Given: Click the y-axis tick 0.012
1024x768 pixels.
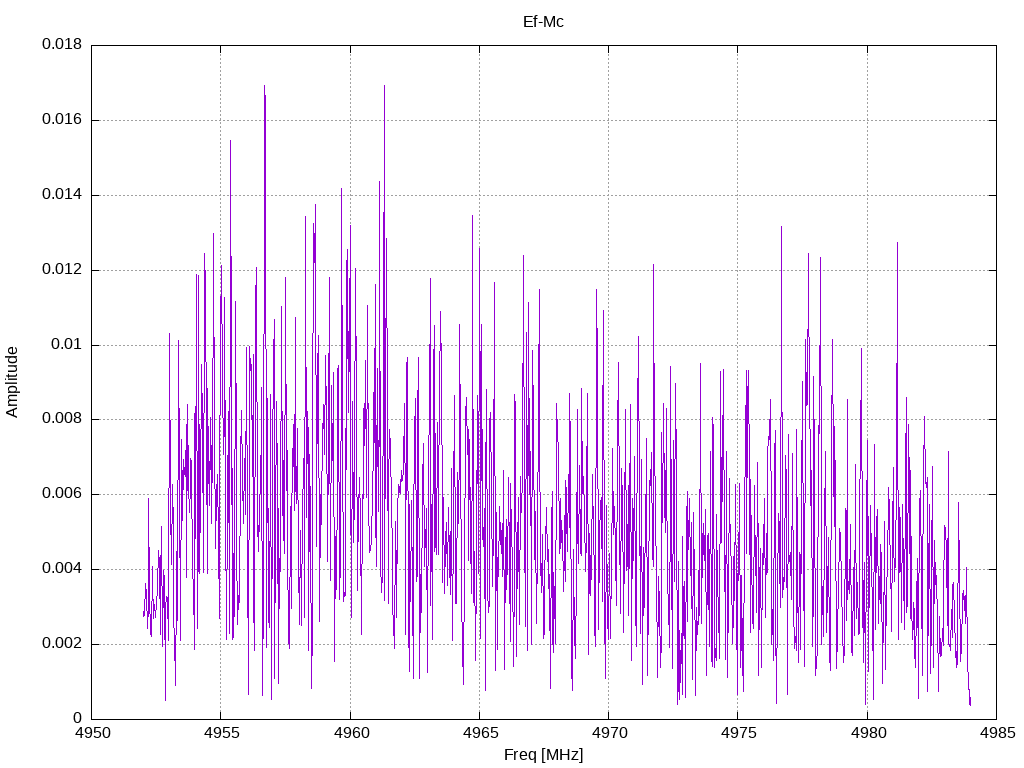Looking at the screenshot, I should coord(62,269).
